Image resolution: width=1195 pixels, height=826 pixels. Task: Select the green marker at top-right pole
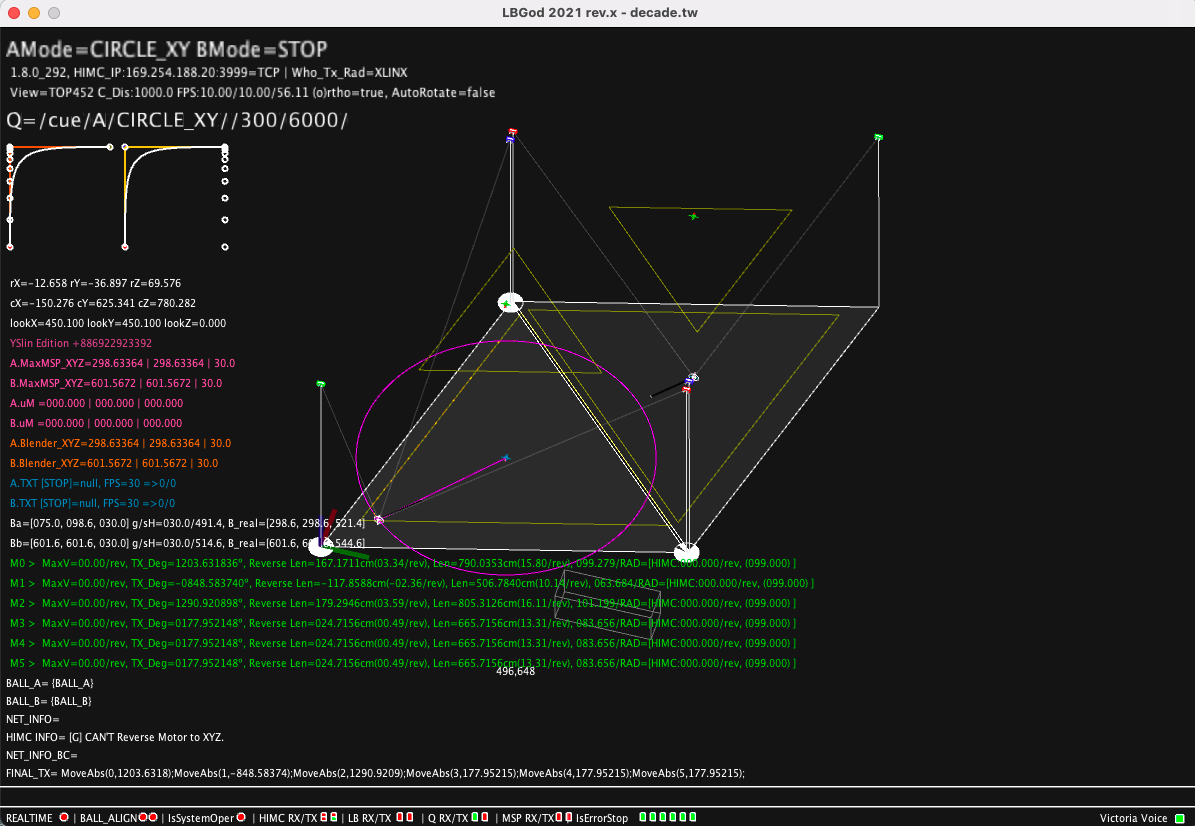click(878, 137)
